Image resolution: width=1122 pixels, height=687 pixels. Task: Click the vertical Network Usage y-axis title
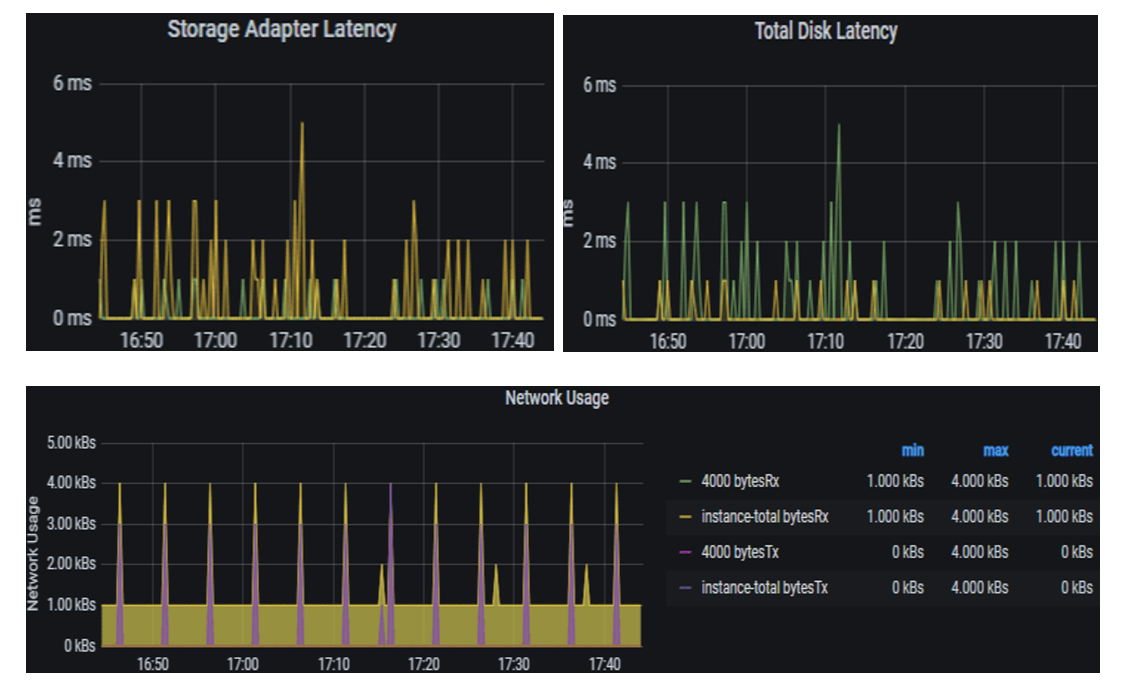pyautogui.click(x=33, y=554)
